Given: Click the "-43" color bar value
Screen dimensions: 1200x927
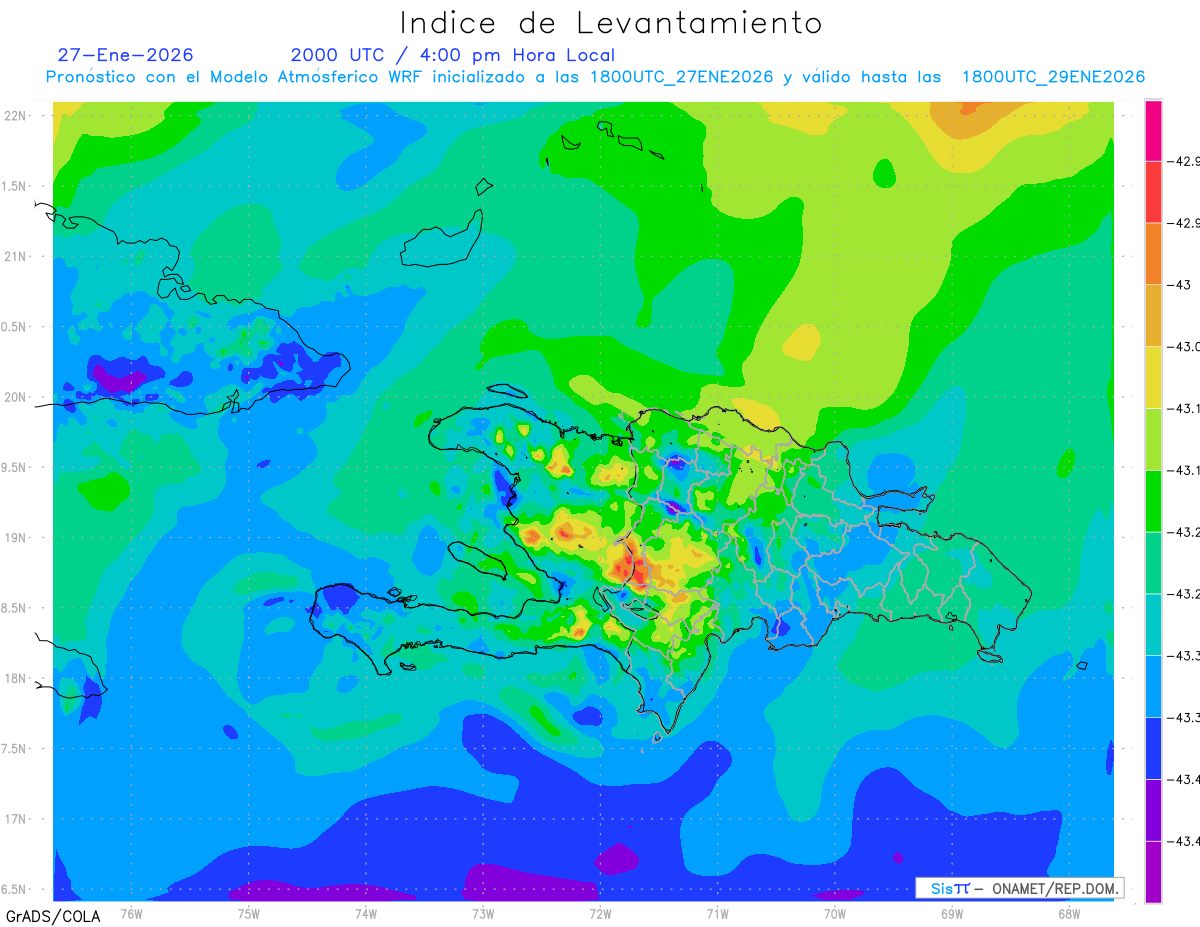Looking at the screenshot, I should click(1181, 285).
